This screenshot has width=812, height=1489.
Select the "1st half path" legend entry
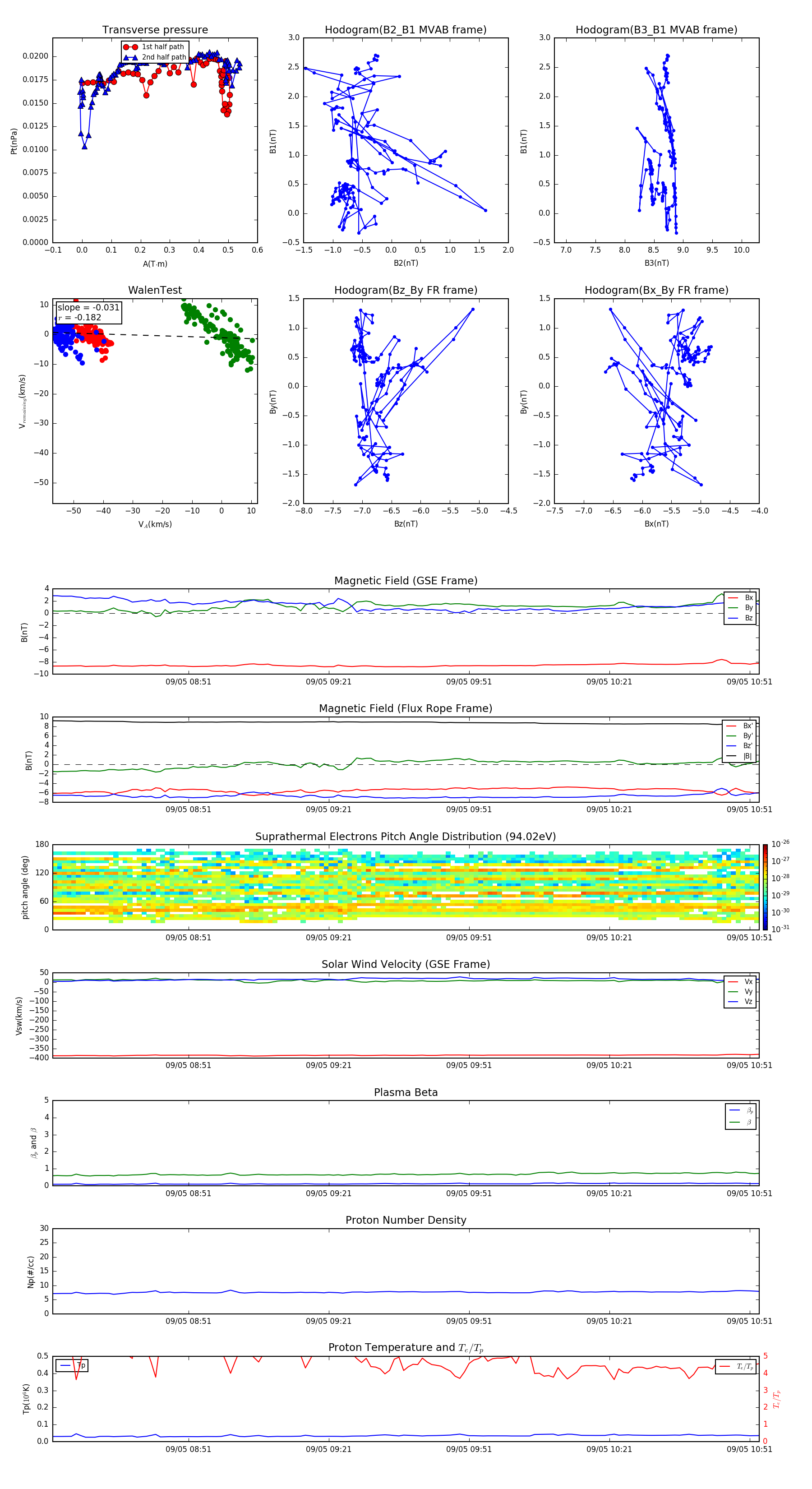pyautogui.click(x=154, y=47)
